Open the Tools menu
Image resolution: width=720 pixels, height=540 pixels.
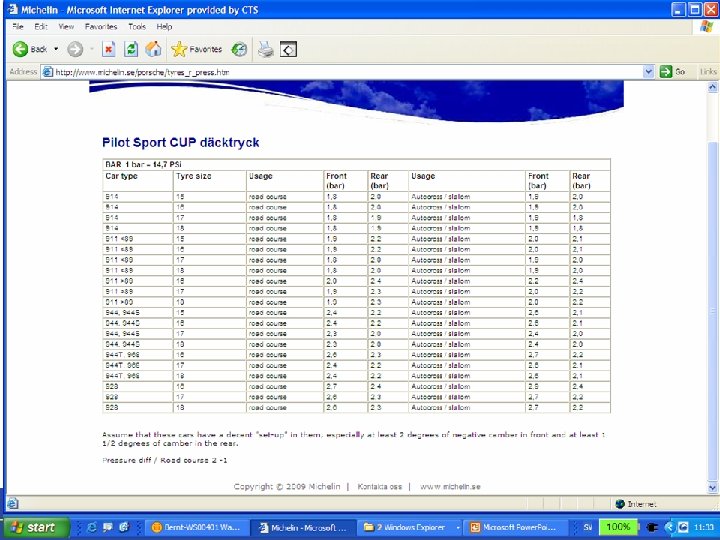(x=137, y=27)
